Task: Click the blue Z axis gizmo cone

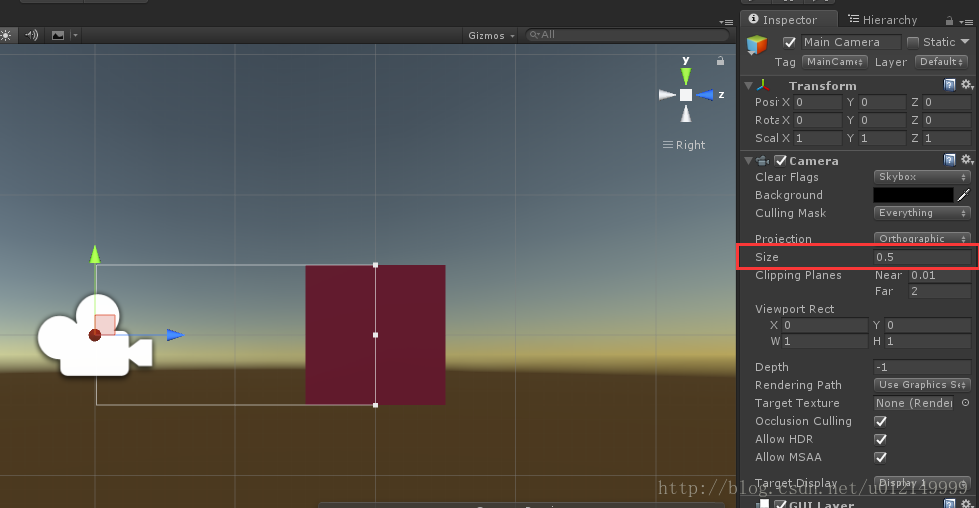Action: point(705,95)
